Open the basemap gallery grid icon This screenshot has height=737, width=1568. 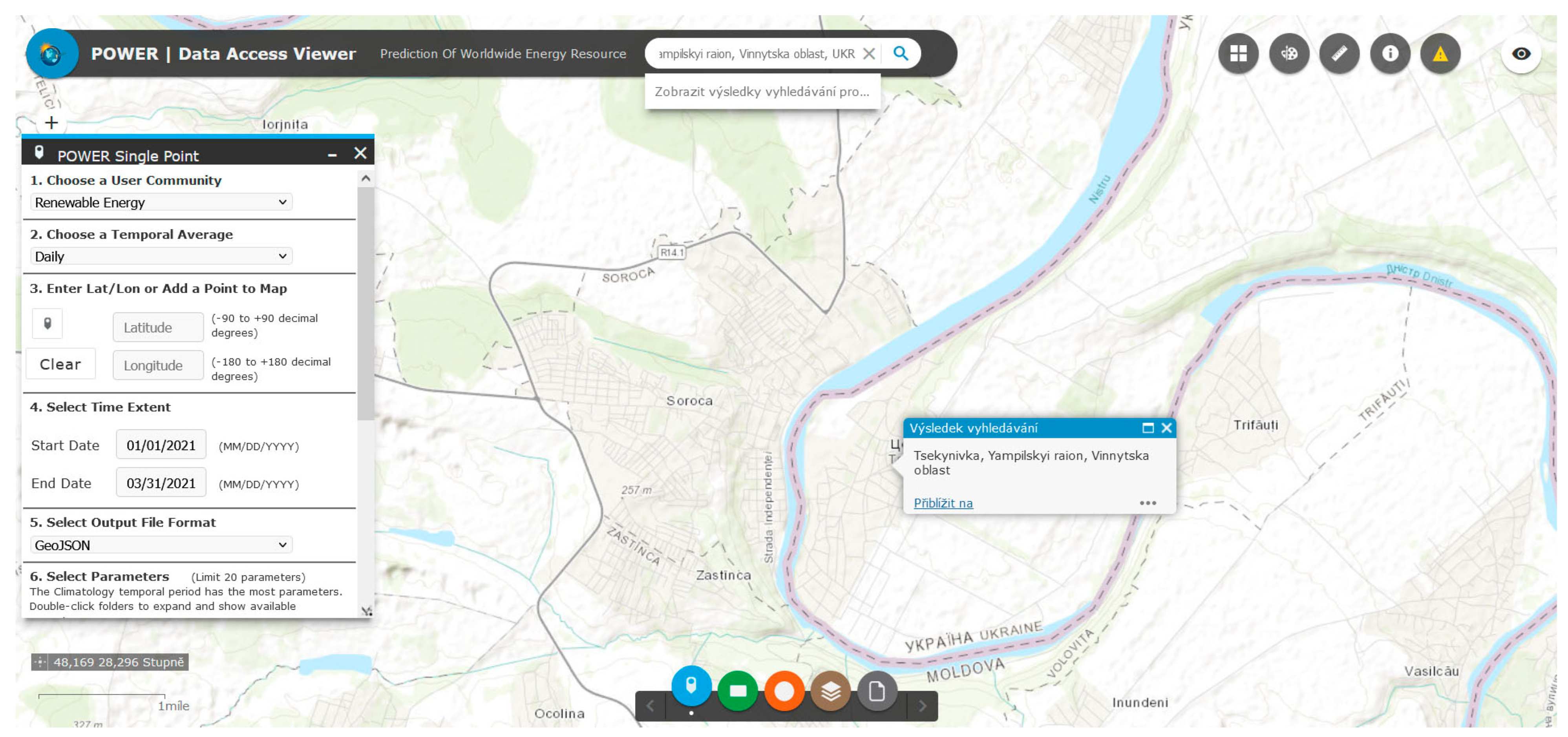[1238, 53]
